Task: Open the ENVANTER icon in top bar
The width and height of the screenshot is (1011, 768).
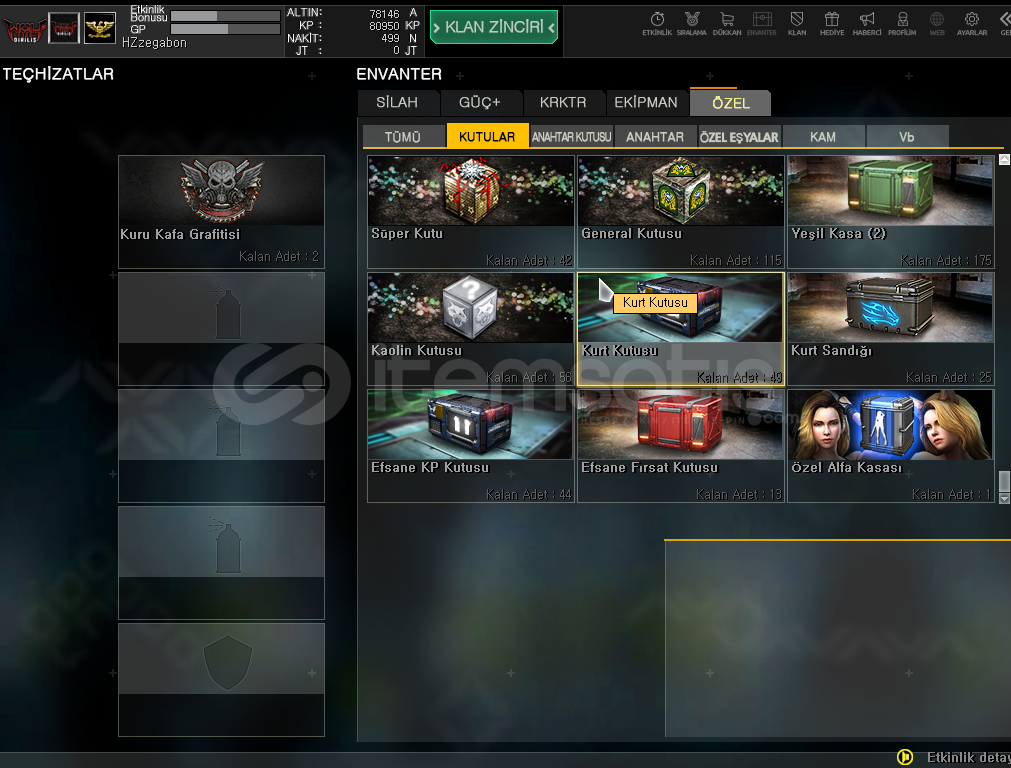Action: pyautogui.click(x=761, y=23)
